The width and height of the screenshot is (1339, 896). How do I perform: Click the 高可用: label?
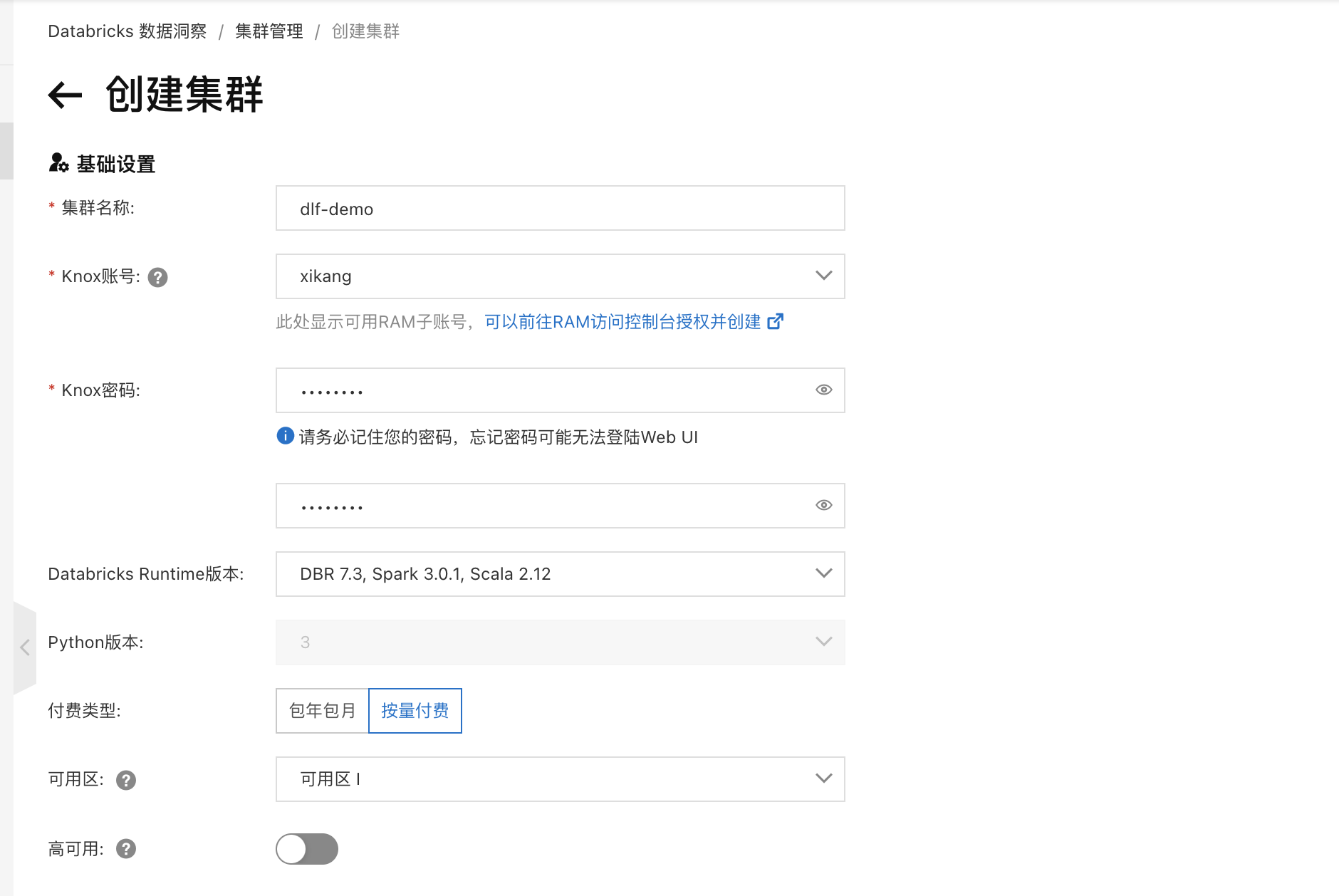click(76, 849)
